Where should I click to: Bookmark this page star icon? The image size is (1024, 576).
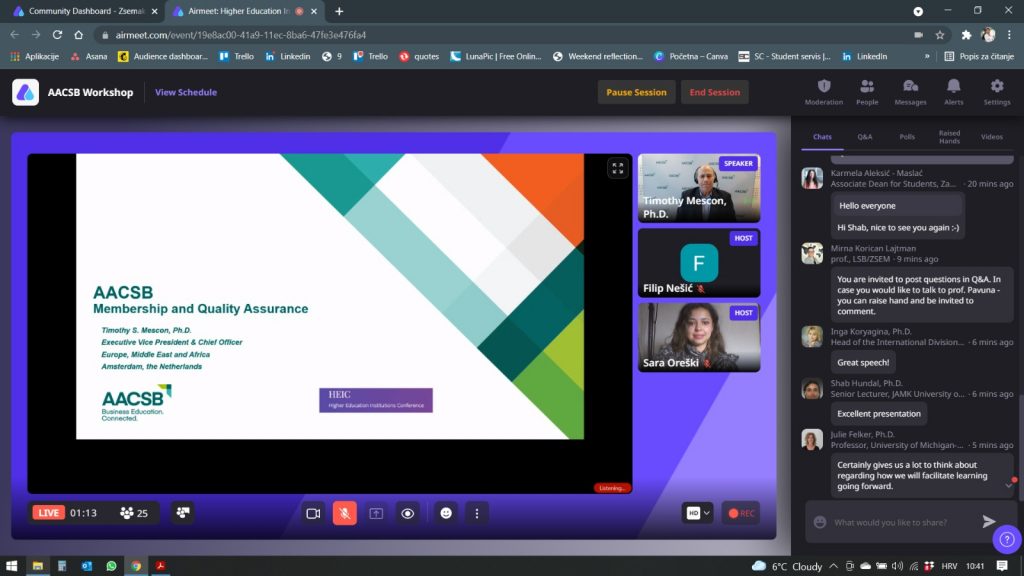(x=940, y=35)
